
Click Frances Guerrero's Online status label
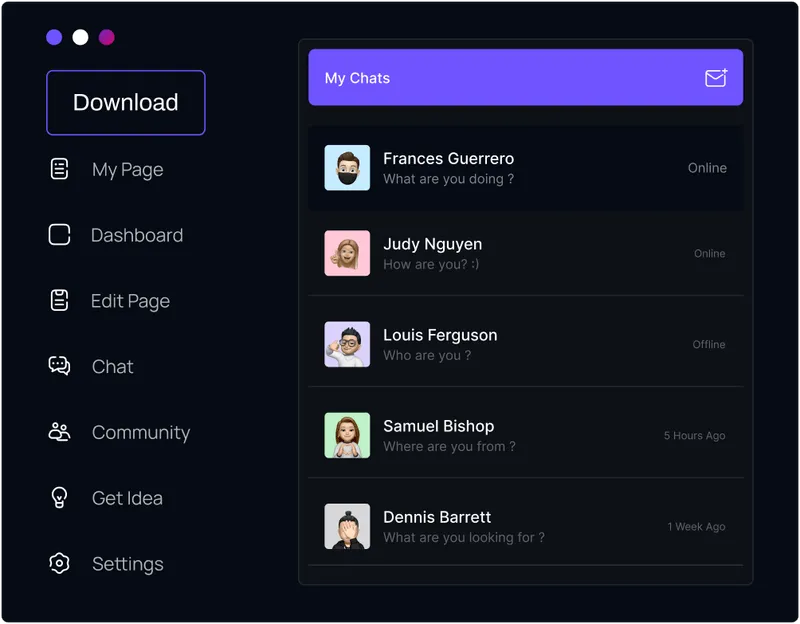point(707,168)
